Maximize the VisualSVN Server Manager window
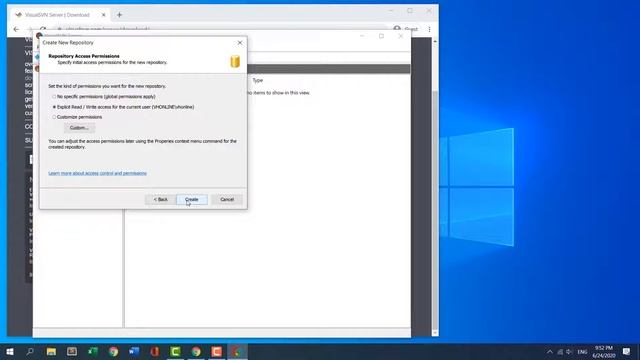640x360 pixels. (x=381, y=36)
